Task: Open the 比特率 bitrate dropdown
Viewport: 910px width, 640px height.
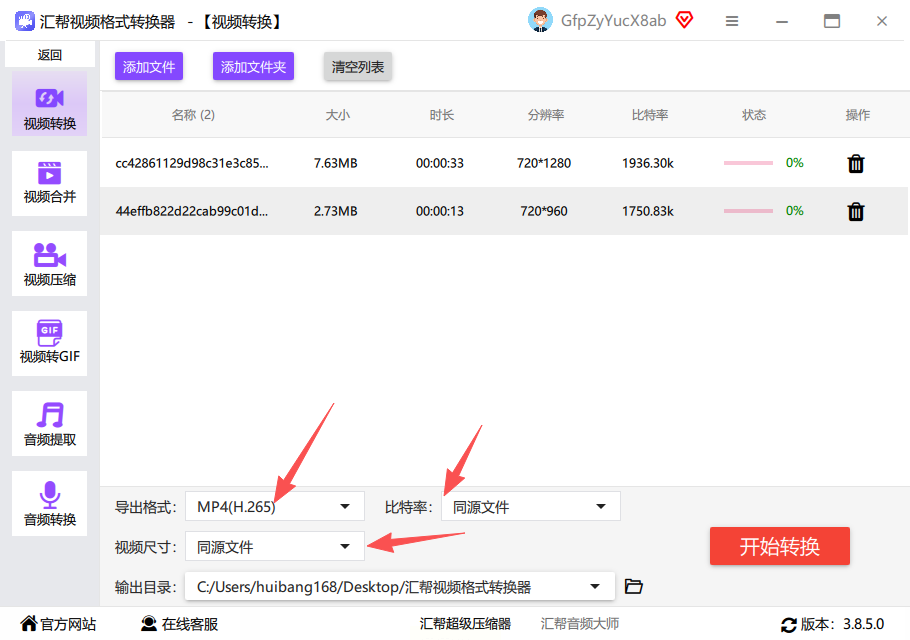Action: [530, 507]
